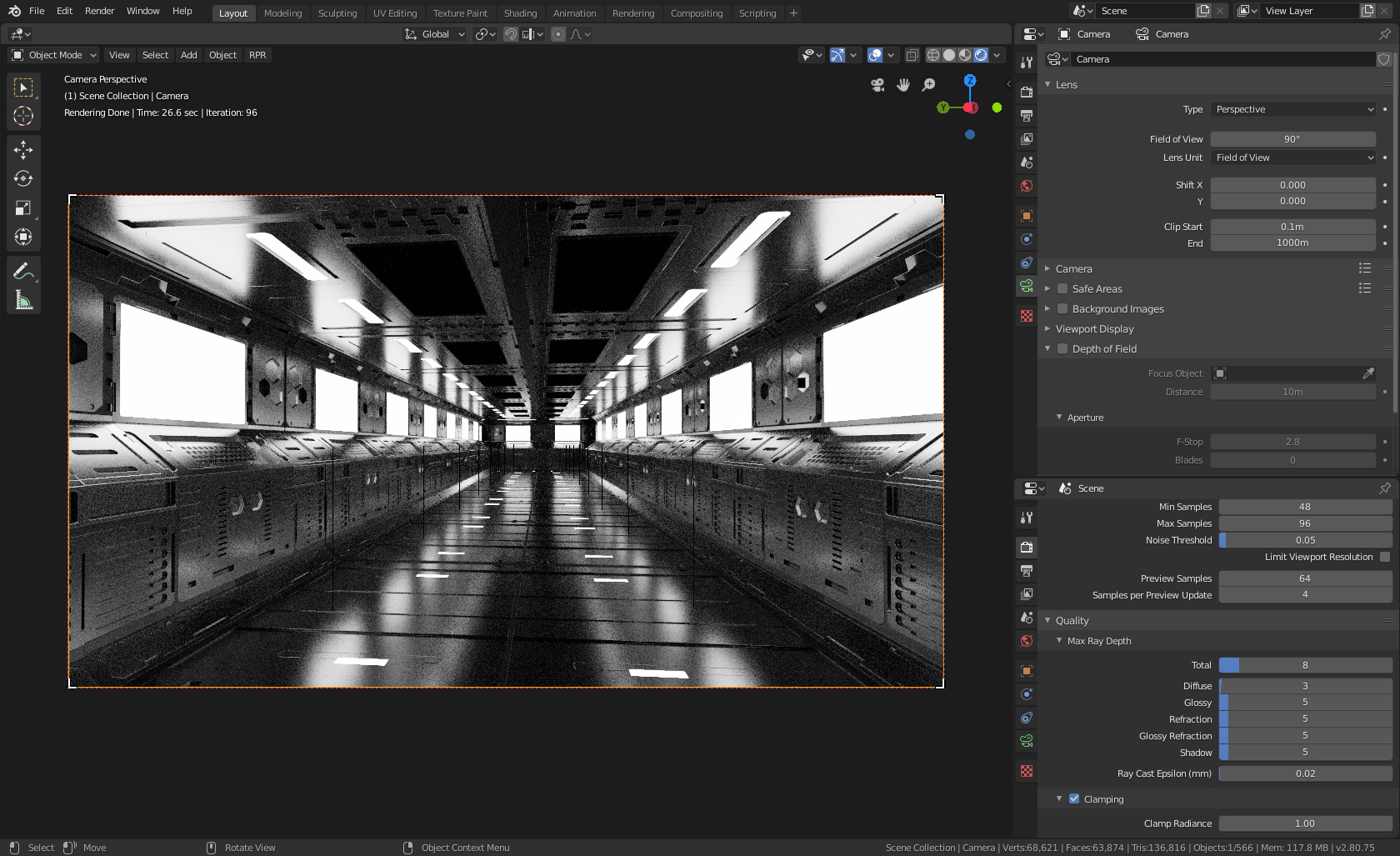Enable Limit Viewport Resolution checkbox
1400x856 pixels.
click(1385, 557)
